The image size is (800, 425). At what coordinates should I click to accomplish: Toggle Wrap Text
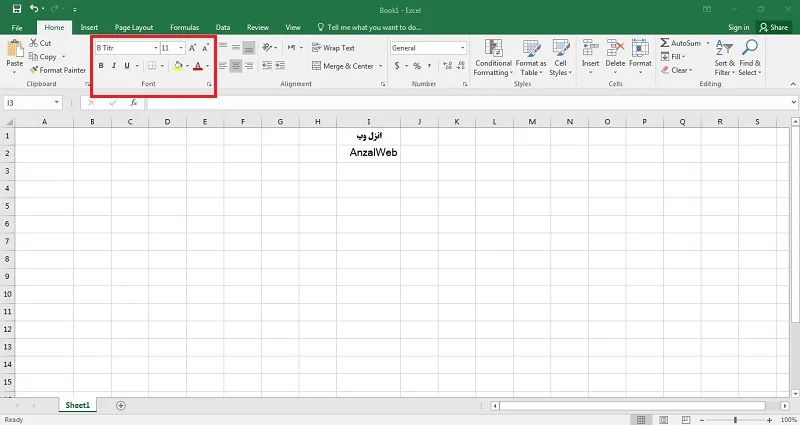(x=333, y=48)
